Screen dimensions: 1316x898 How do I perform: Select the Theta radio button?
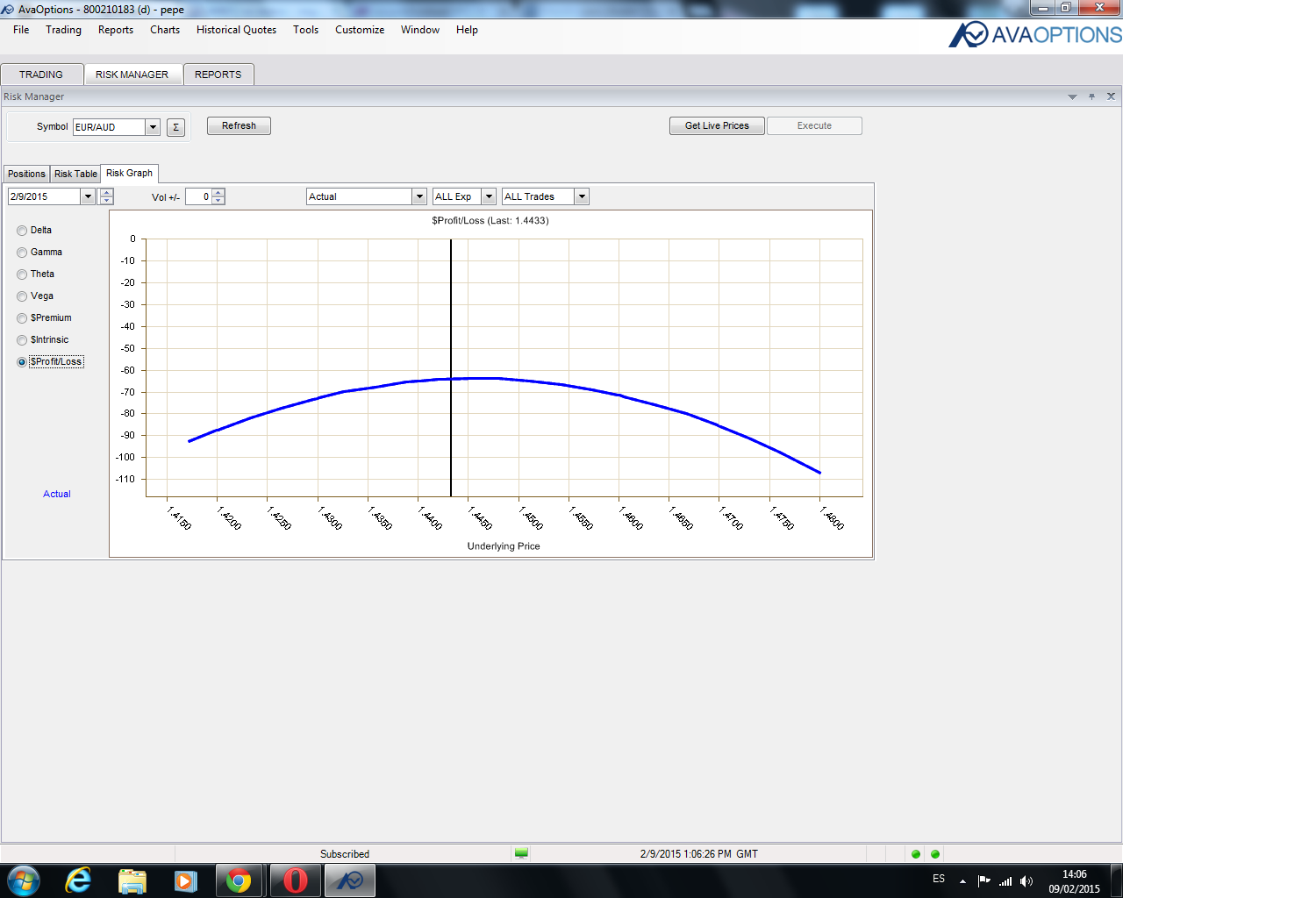click(22, 274)
